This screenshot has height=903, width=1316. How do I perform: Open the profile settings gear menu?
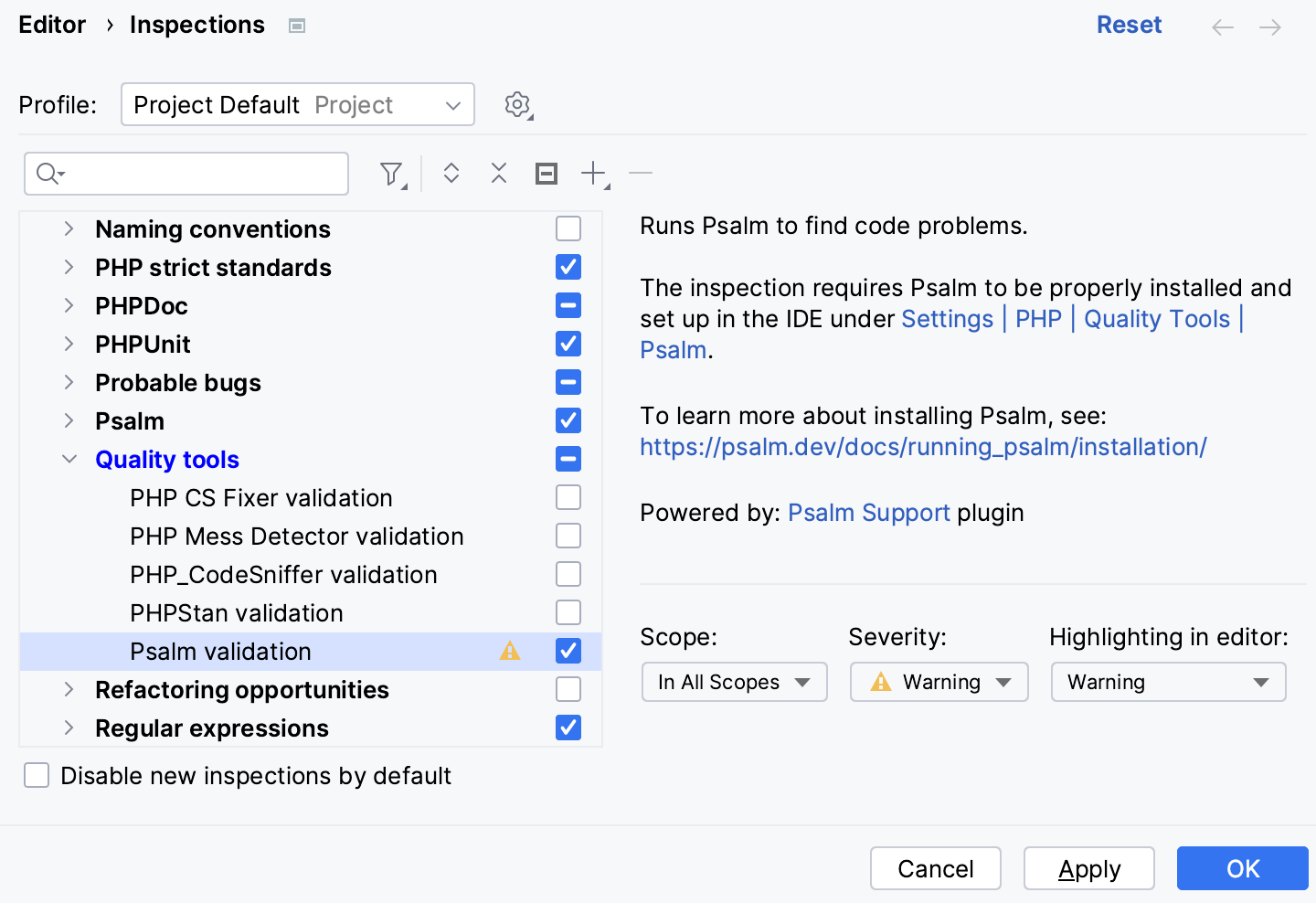517,104
